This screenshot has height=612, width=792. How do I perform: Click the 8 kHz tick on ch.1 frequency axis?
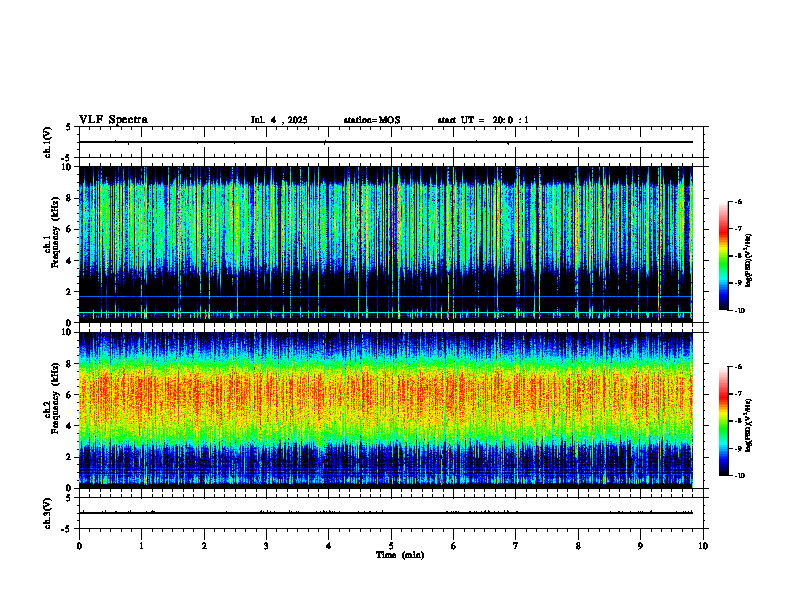[x=70, y=198]
